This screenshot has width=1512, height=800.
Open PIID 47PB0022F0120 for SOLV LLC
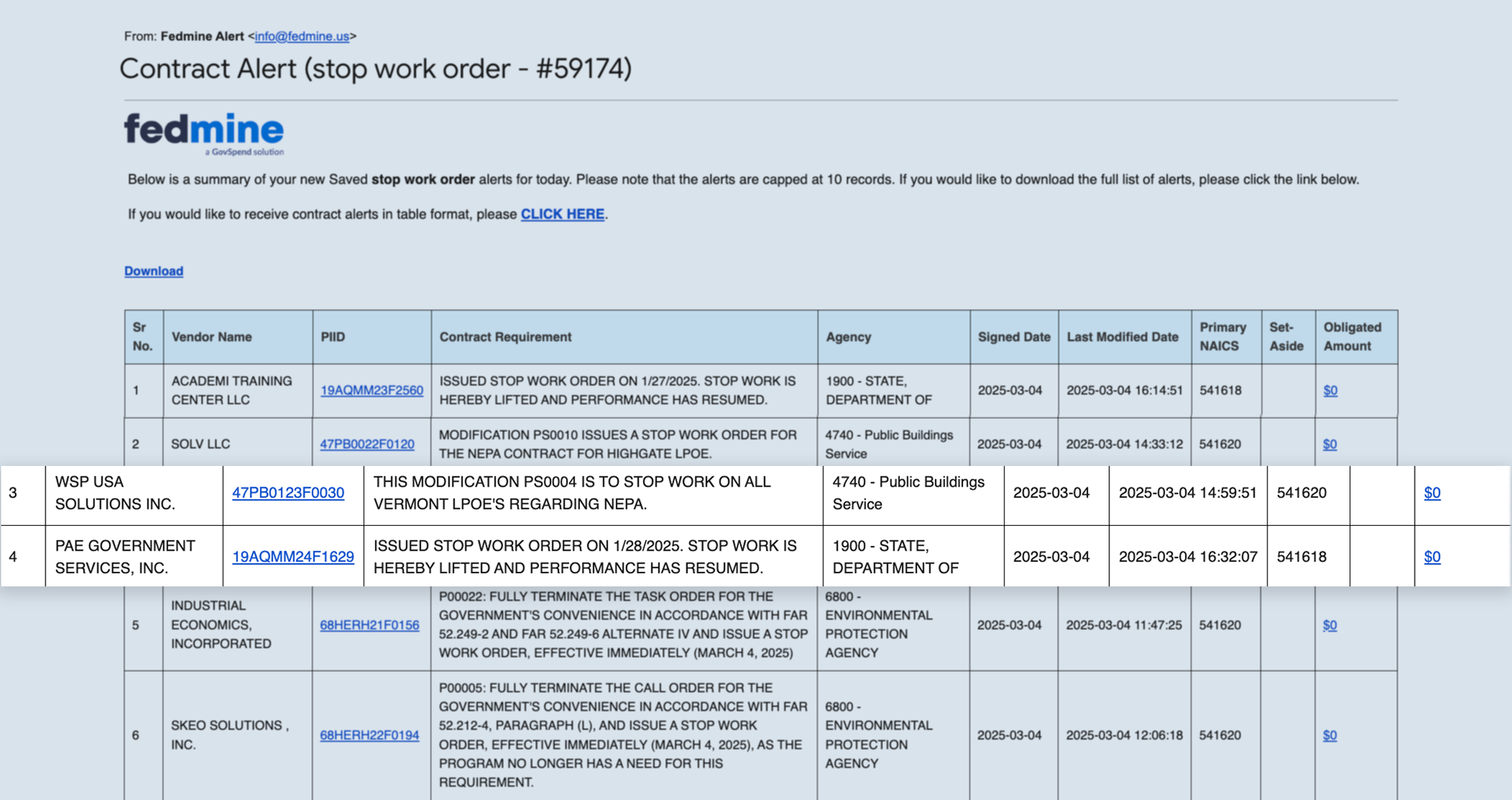pyautogui.click(x=367, y=444)
